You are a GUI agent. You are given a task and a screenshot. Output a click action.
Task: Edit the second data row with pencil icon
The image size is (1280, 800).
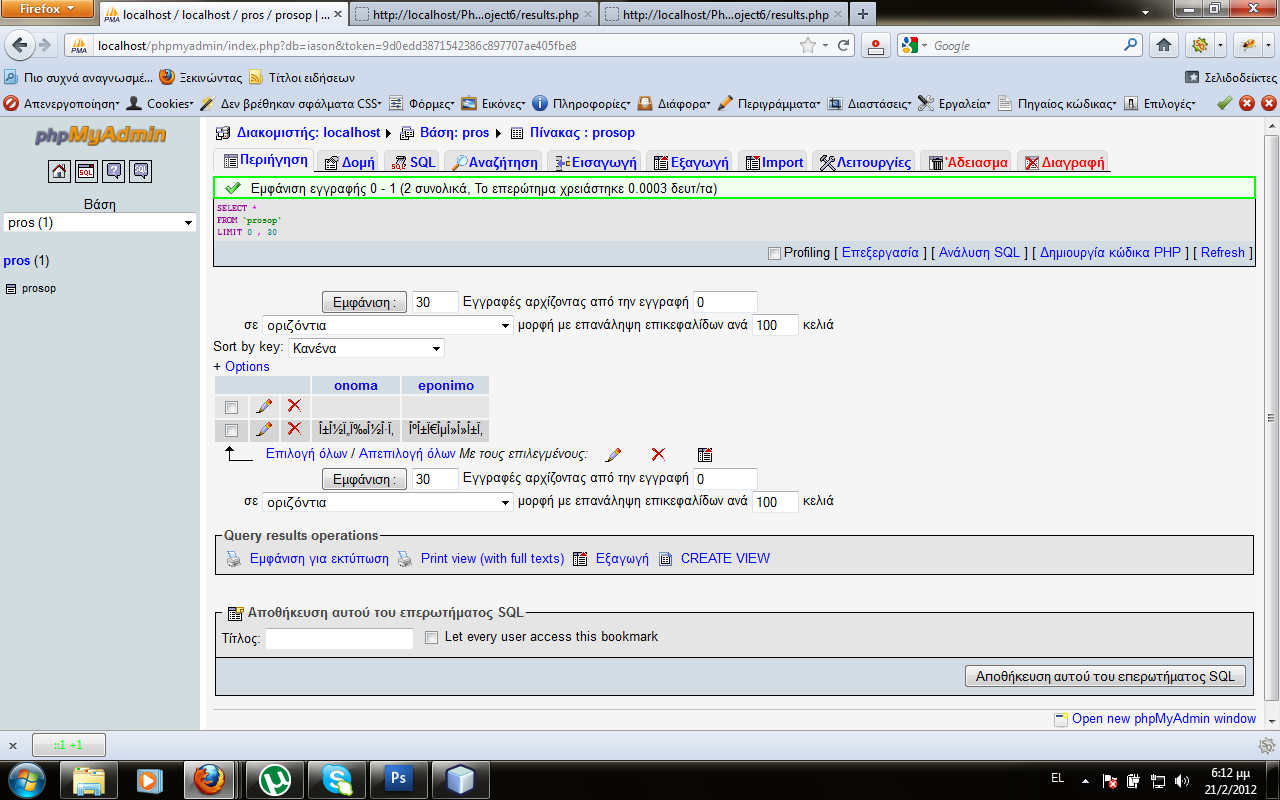(264, 429)
